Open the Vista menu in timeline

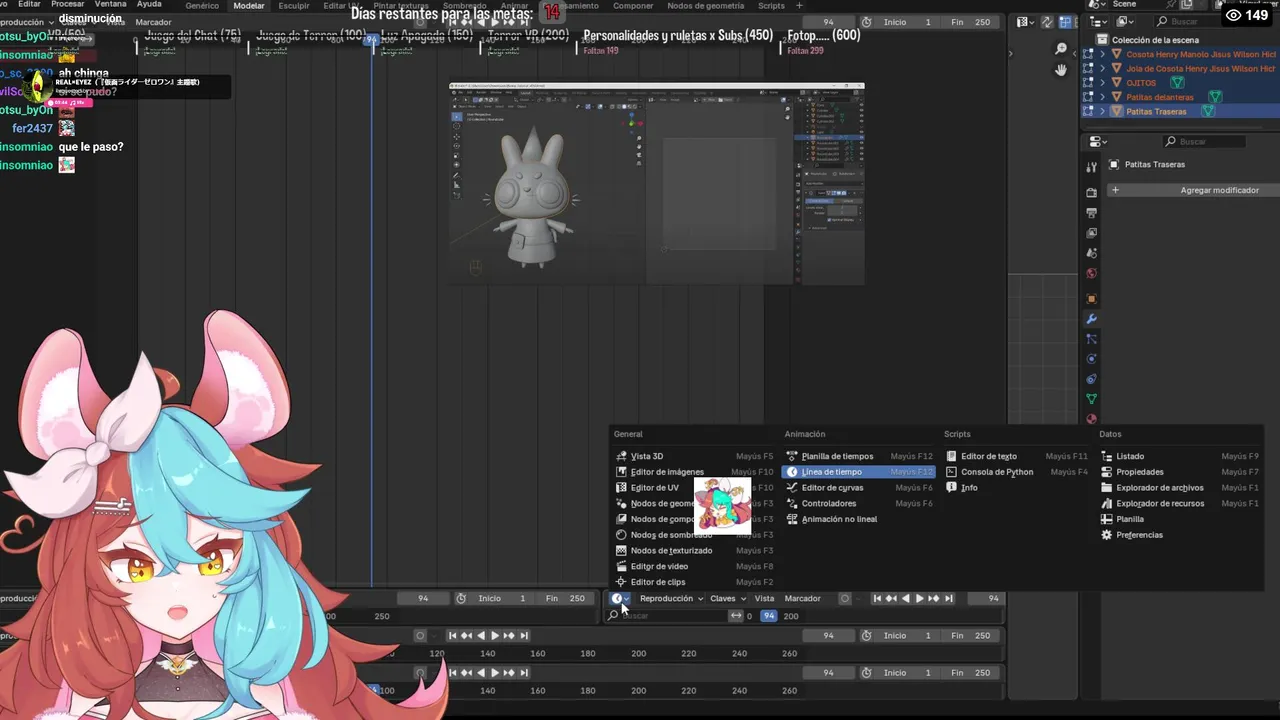pyautogui.click(x=764, y=598)
